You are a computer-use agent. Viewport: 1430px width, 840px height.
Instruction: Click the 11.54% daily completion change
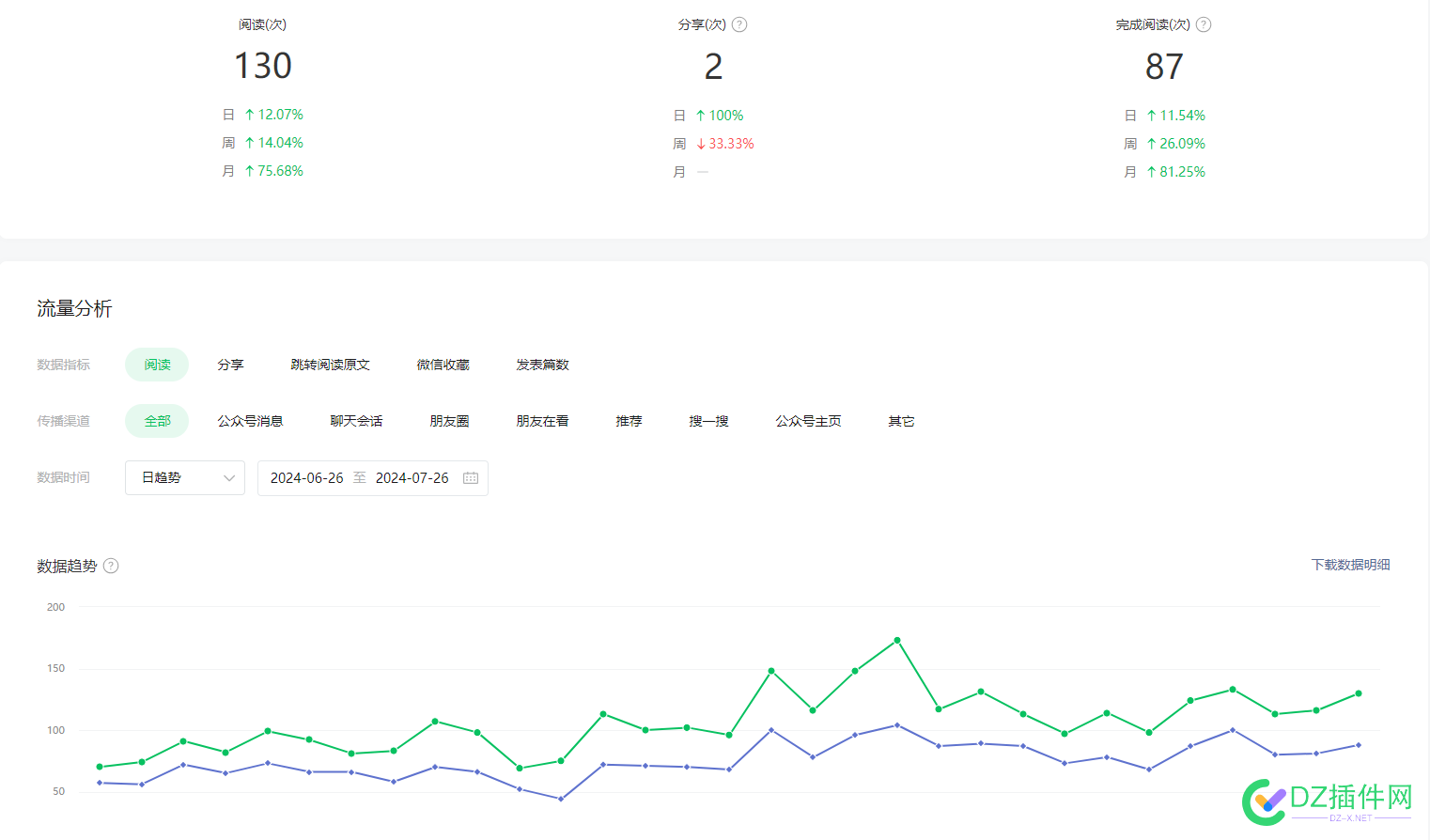point(1182,116)
